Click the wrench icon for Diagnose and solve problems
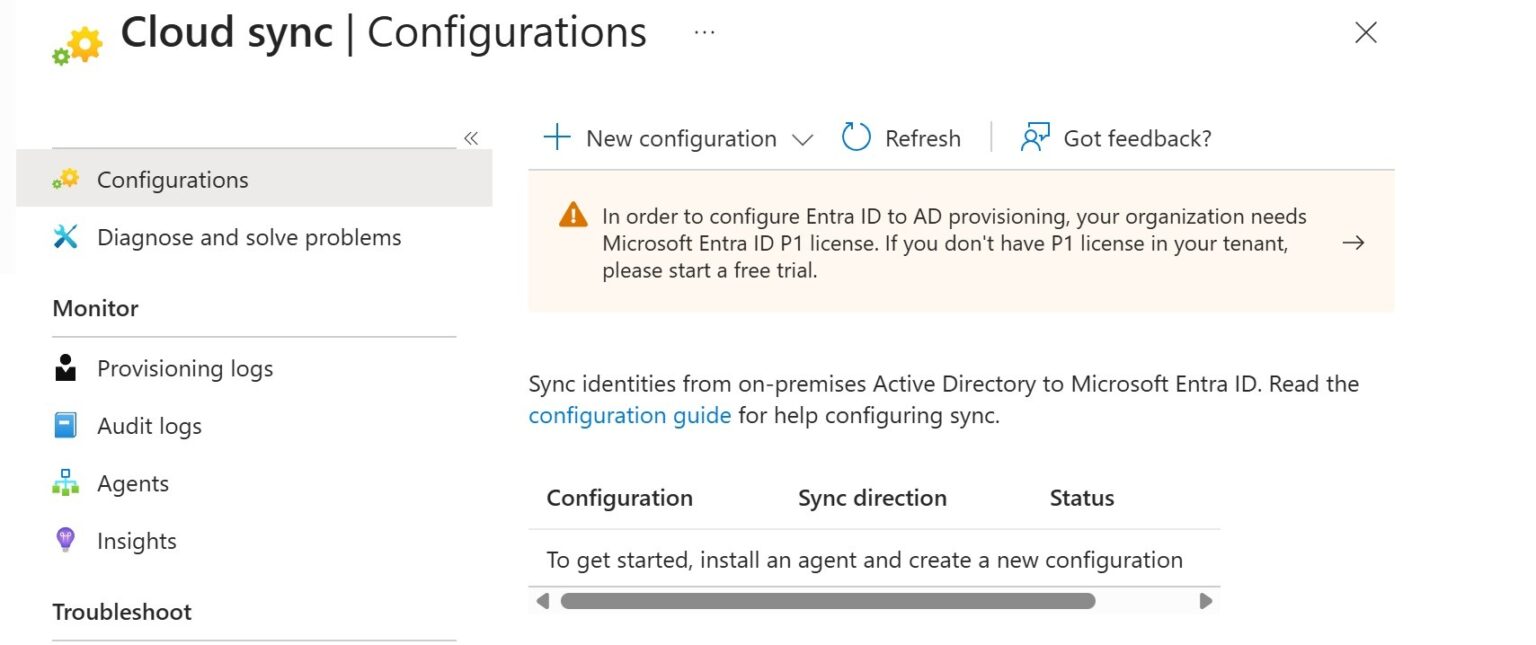Screen dimensions: 1536x645 click(x=66, y=237)
